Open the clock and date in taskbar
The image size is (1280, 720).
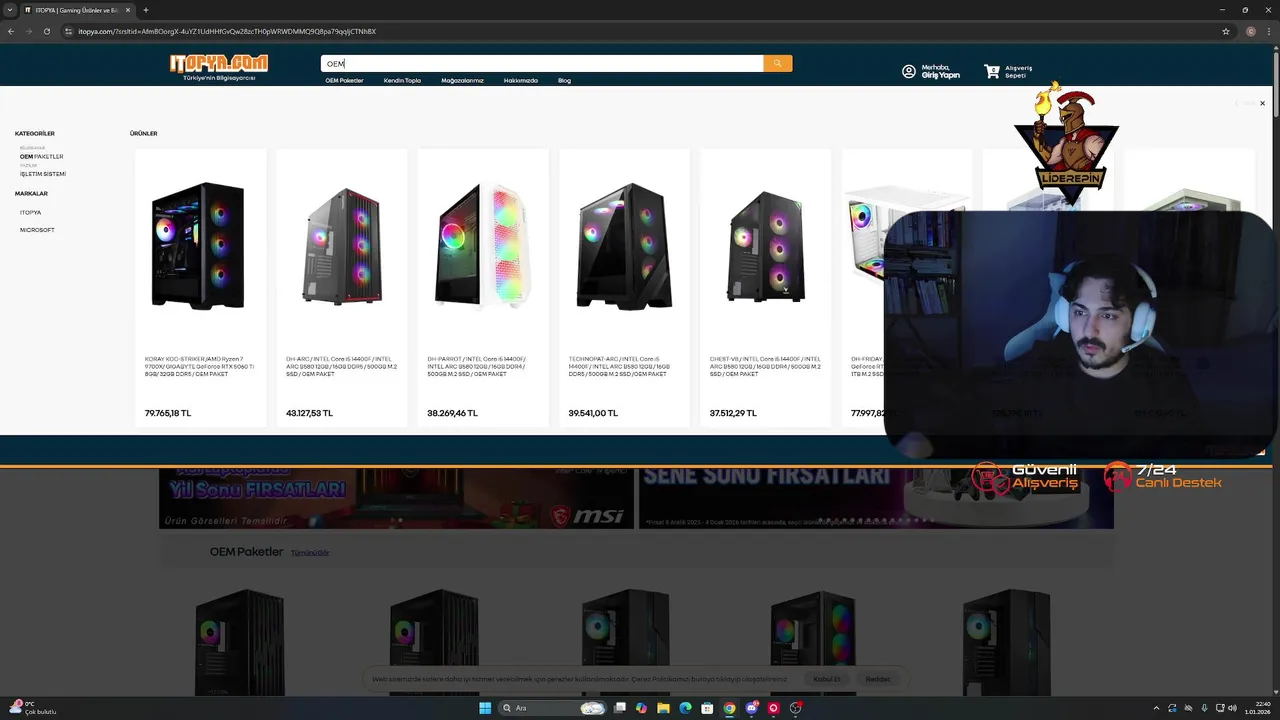pos(1256,708)
